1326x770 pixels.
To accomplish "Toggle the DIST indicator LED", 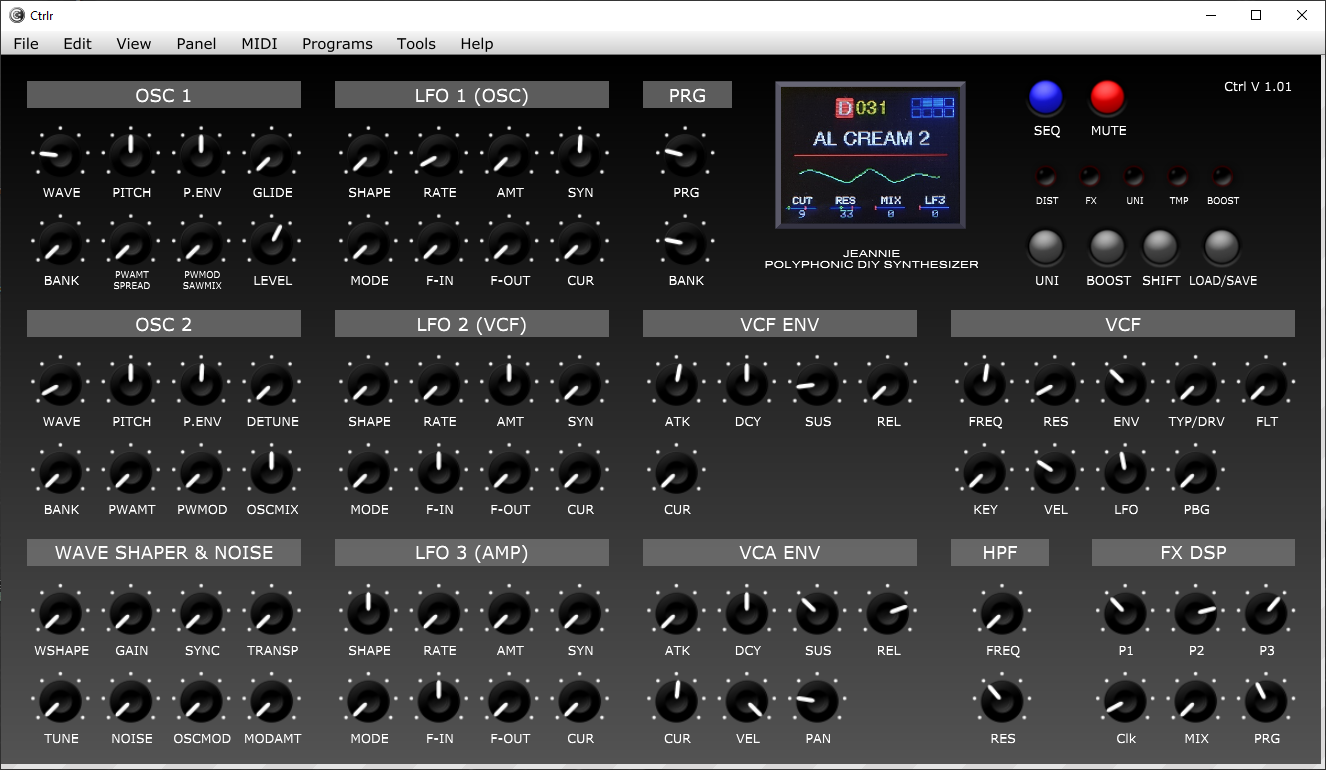I will tap(1046, 178).
